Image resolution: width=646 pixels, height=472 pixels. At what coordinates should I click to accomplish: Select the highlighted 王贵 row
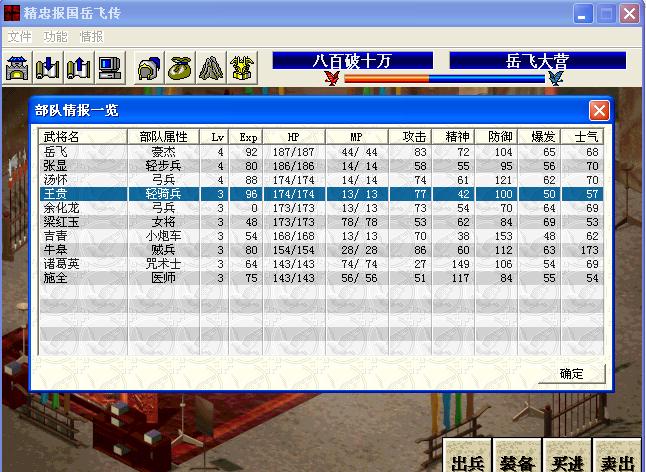point(321,194)
